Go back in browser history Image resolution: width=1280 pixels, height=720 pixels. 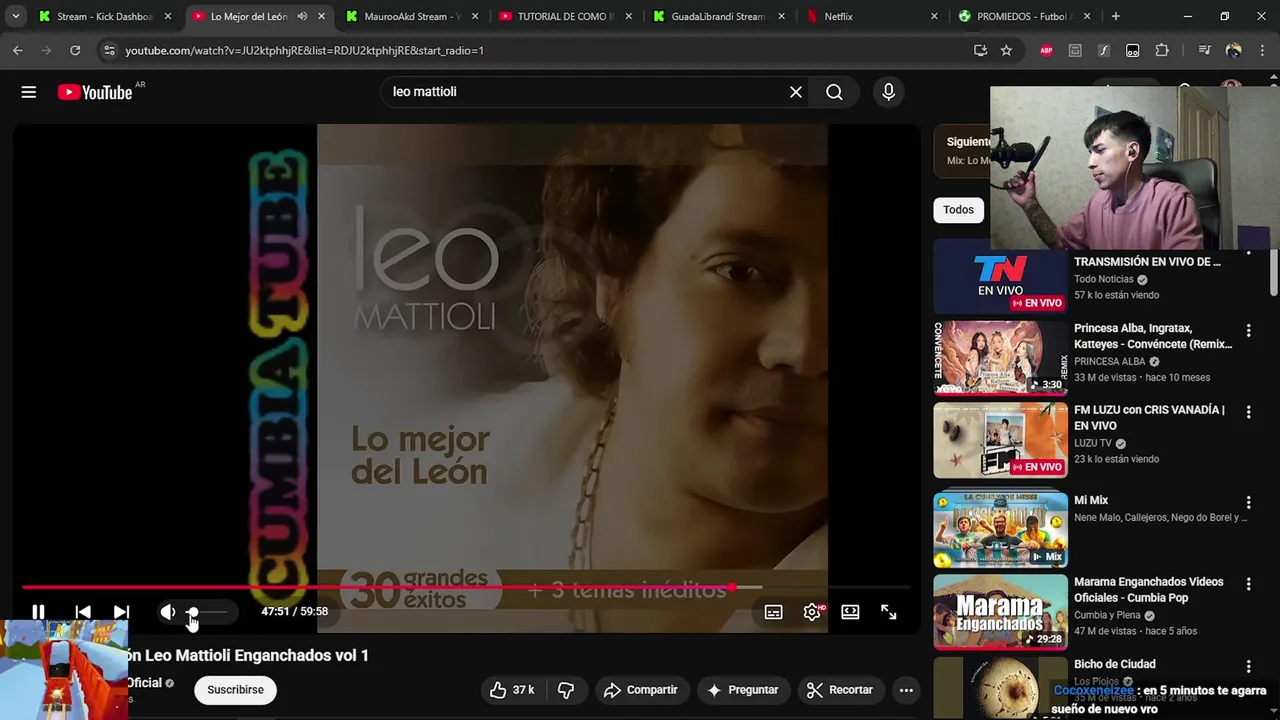tap(17, 50)
